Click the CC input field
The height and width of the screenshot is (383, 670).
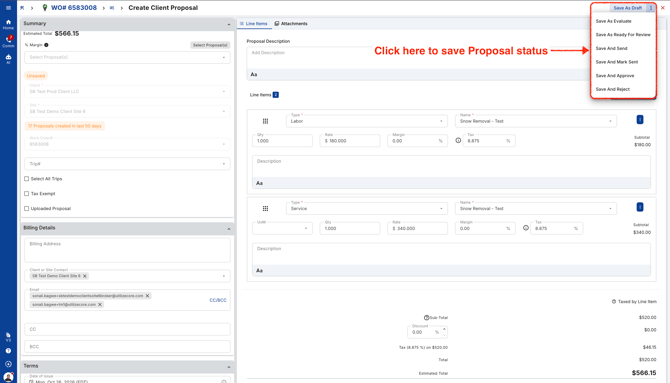click(x=127, y=329)
